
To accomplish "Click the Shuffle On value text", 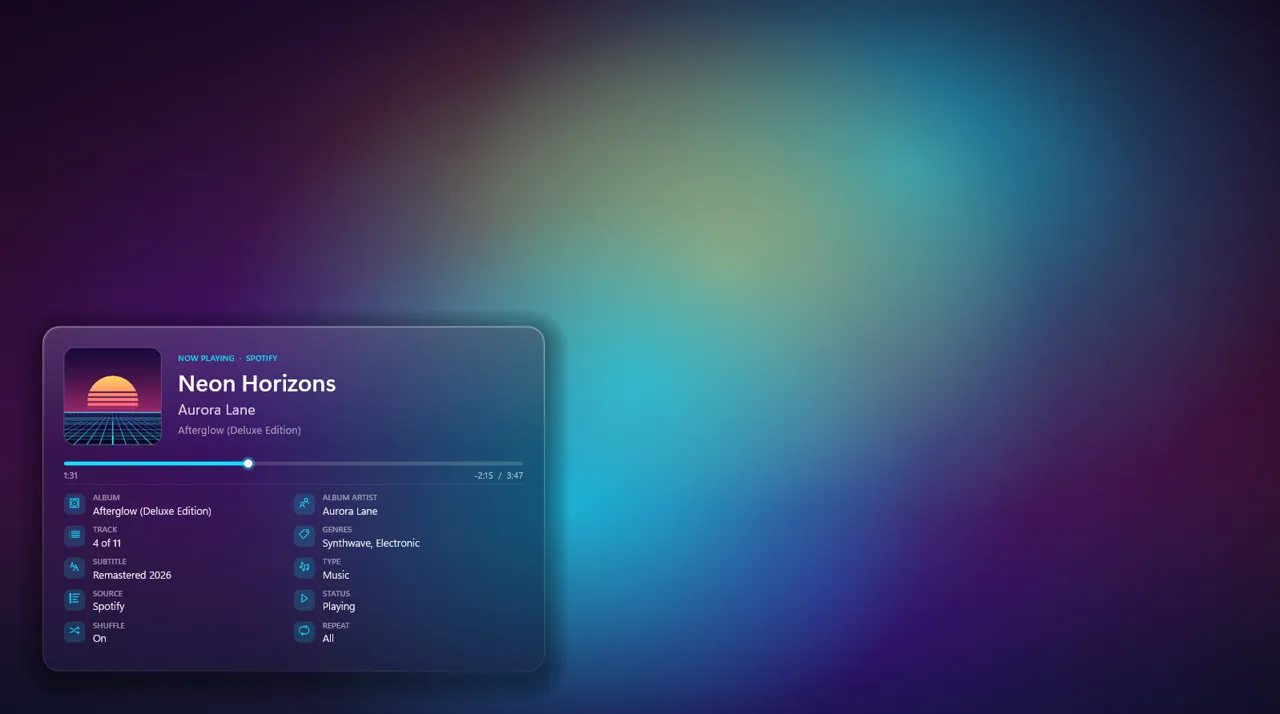I will click(x=99, y=638).
